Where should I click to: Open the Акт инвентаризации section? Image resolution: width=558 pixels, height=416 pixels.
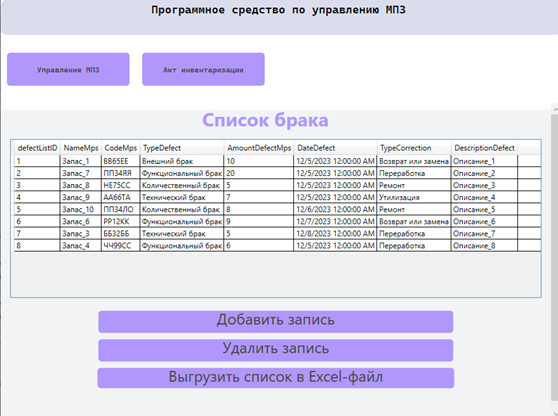[x=203, y=69]
